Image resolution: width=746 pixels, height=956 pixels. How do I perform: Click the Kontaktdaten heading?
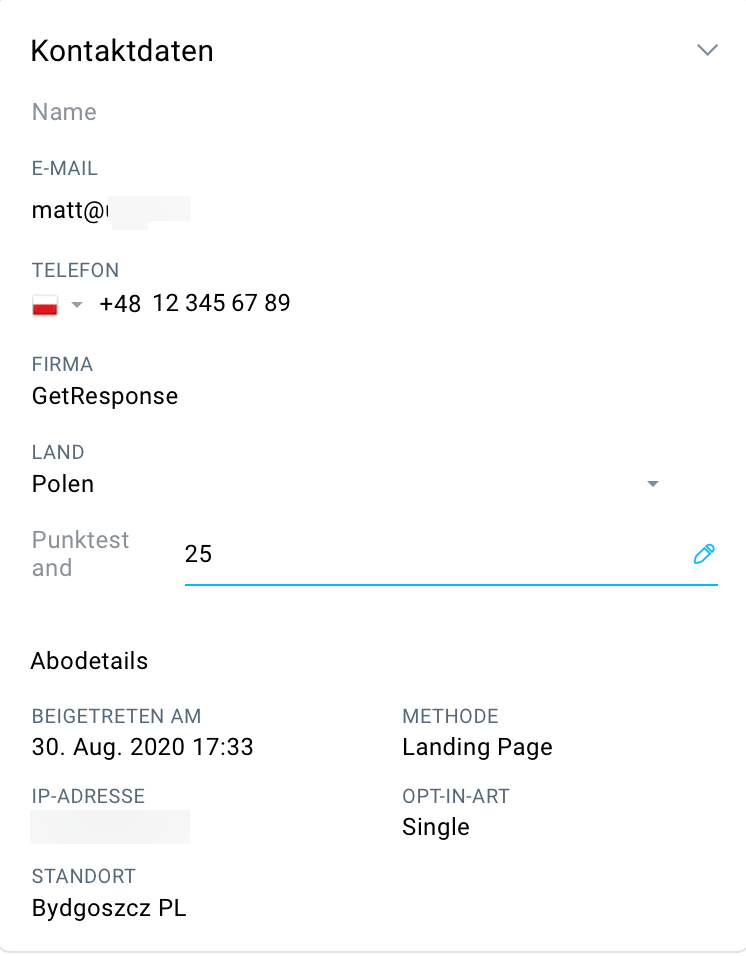pyautogui.click(x=122, y=51)
